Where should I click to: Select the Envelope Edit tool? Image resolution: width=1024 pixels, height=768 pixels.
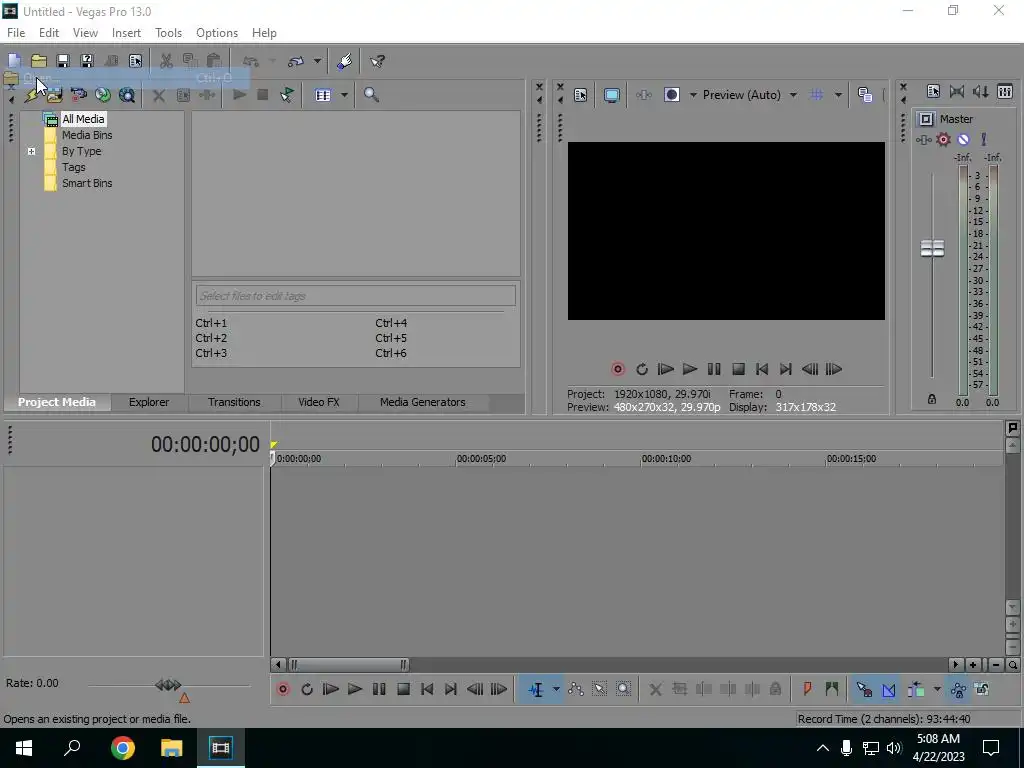[575, 690]
